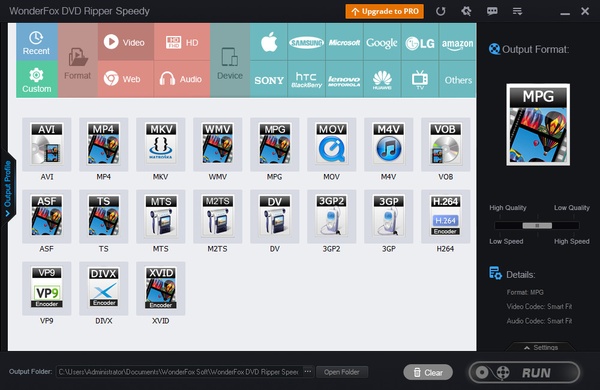
Task: Pick the VP9 encoder format
Action: (x=47, y=288)
